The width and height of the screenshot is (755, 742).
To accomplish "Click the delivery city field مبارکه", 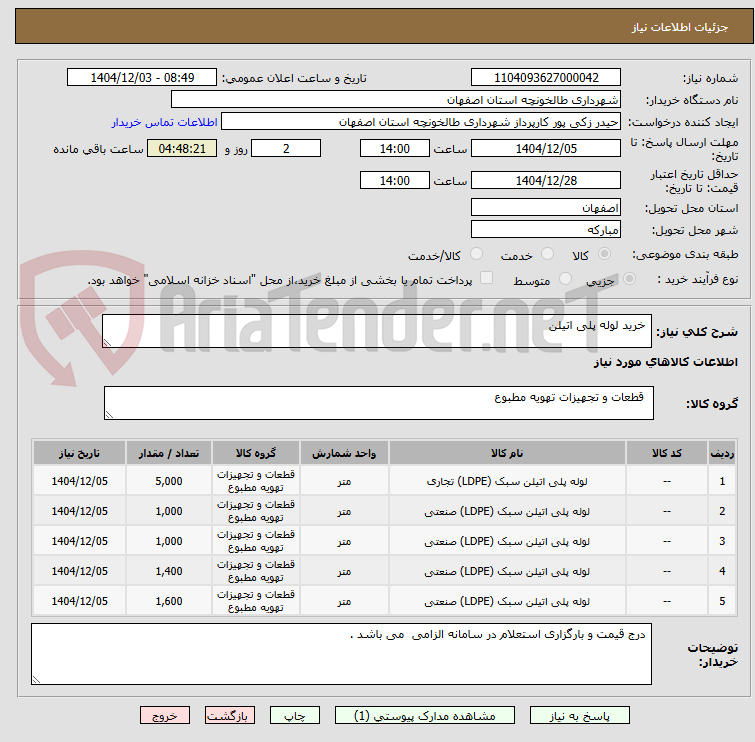I will [x=546, y=230].
